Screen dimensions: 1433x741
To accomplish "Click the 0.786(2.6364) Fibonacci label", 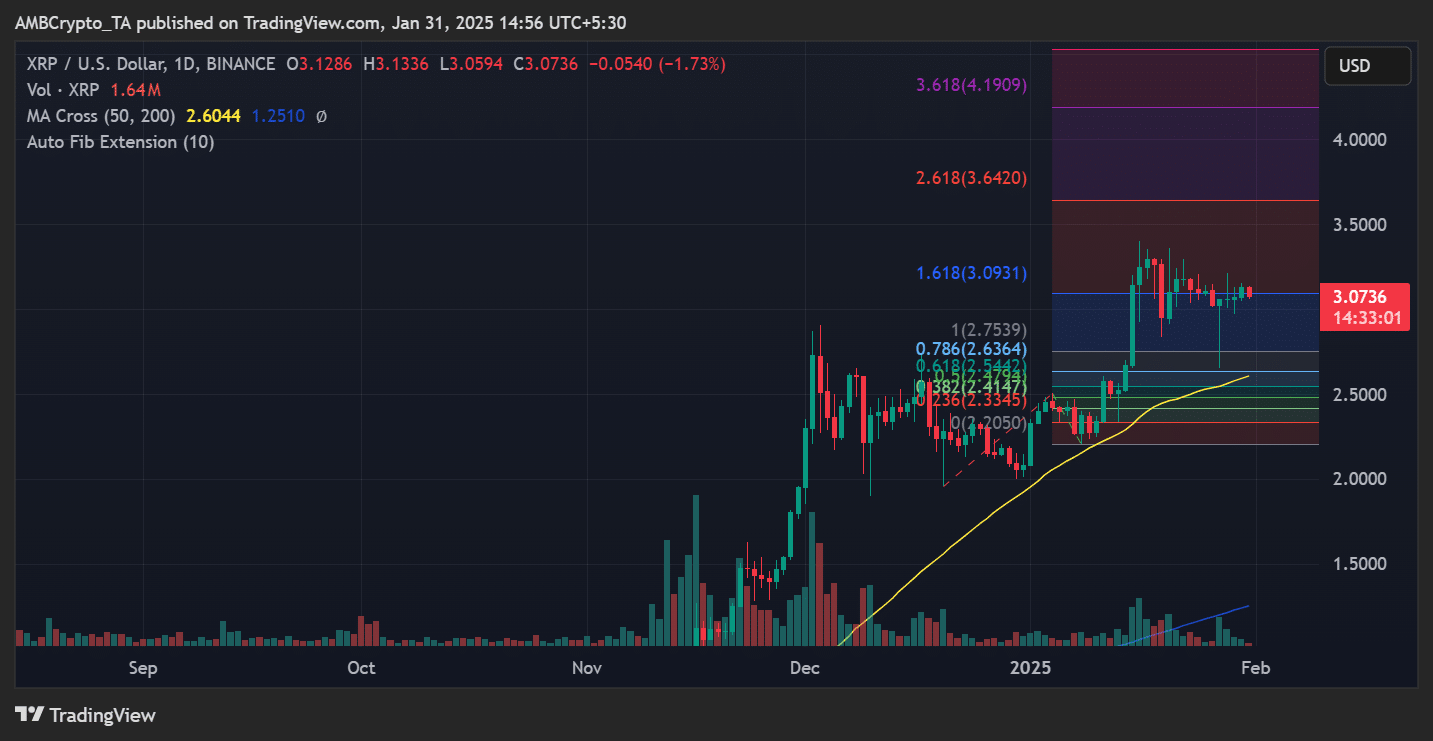I will 971,349.
